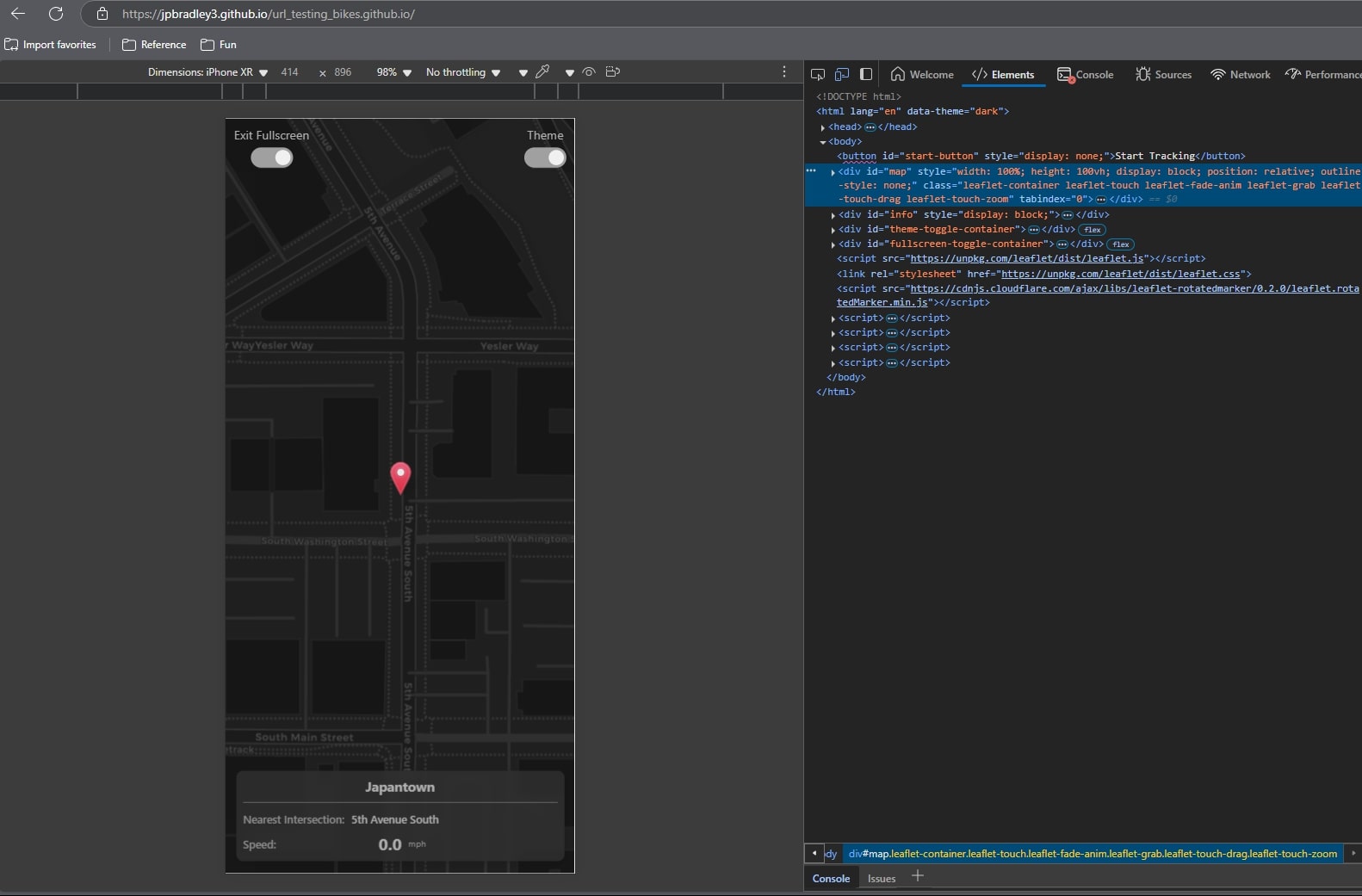
Task: Open the Fun favorites folder
Action: (219, 45)
